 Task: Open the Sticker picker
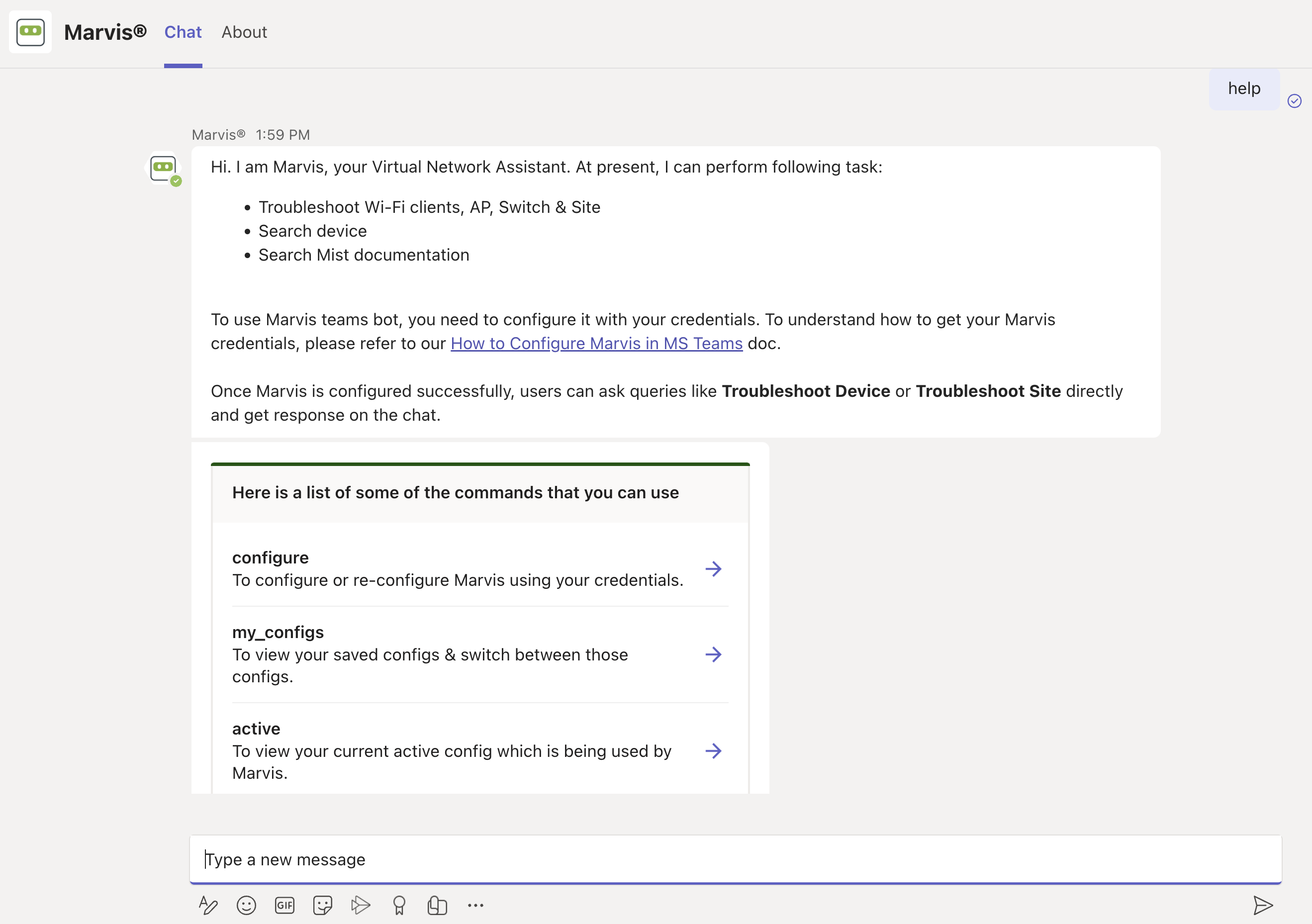click(323, 905)
